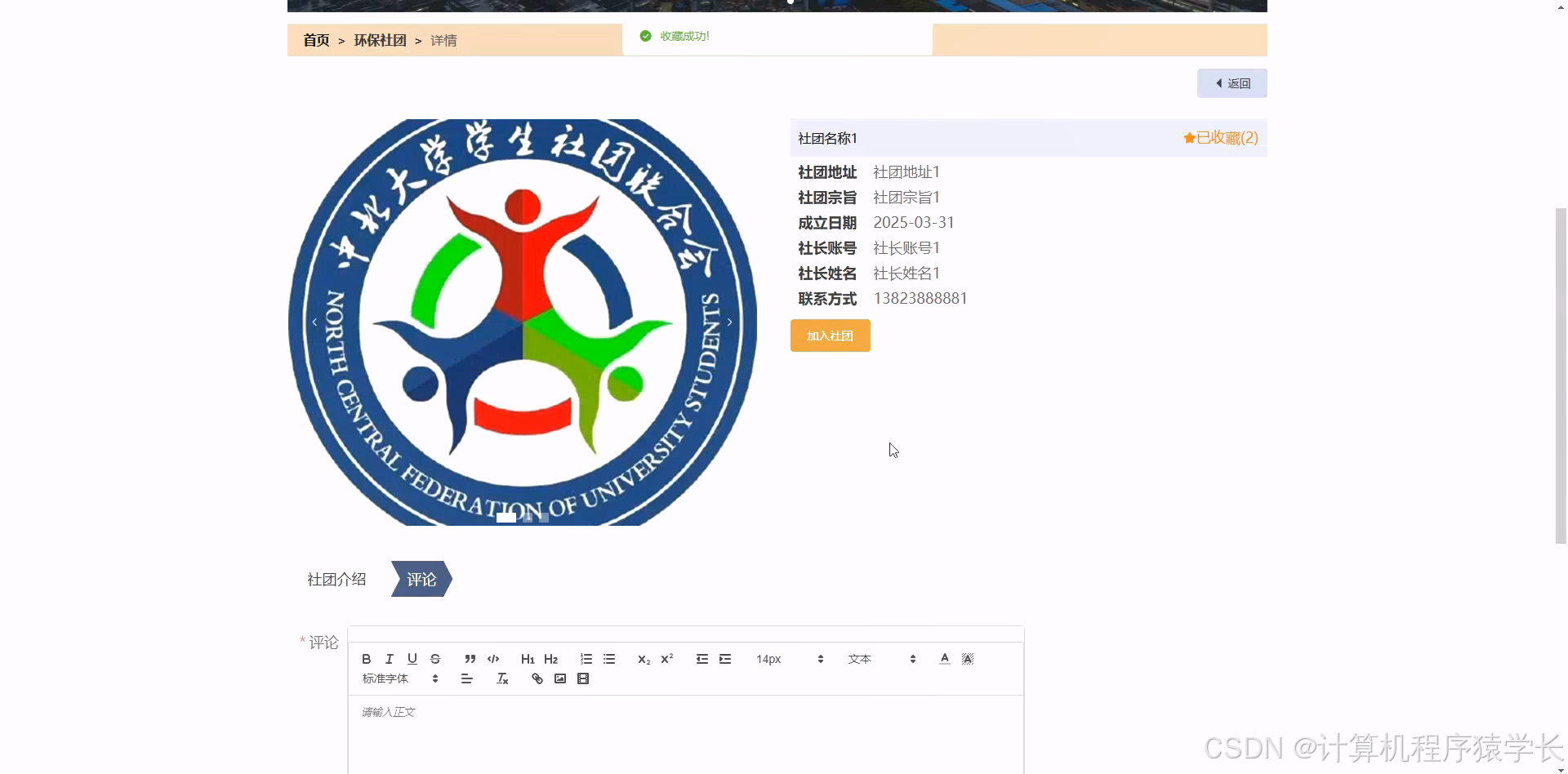Toggle bold formatting in the comment editor

(367, 659)
